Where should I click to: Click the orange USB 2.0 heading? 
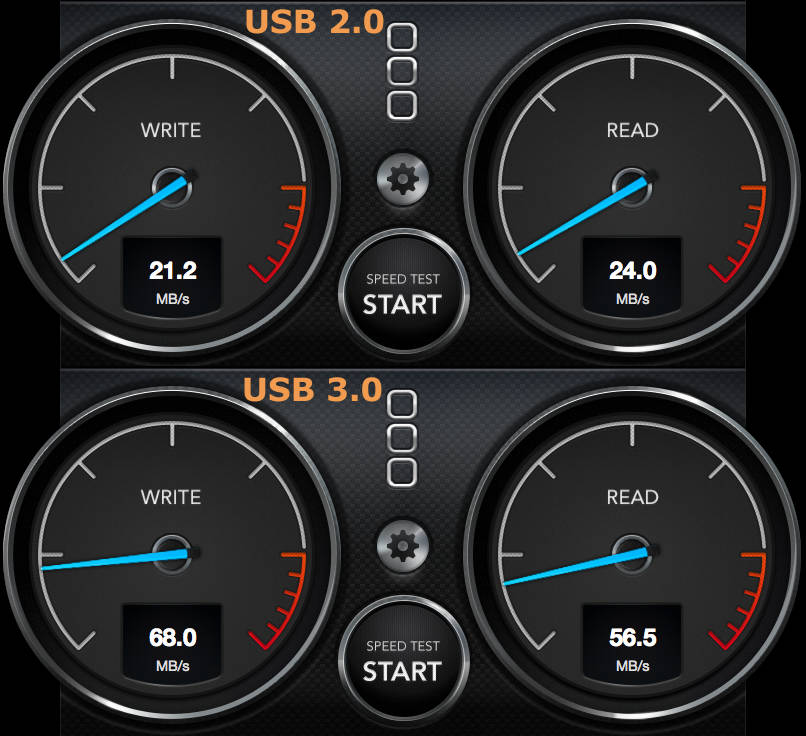315,22
